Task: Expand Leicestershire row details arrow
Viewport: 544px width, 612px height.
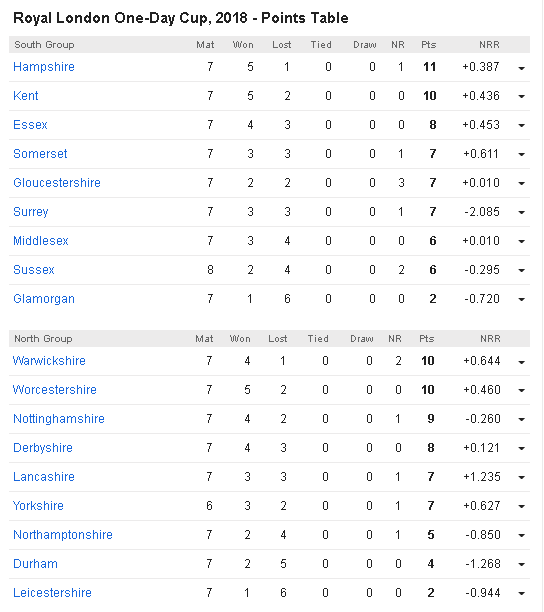Action: click(521, 594)
